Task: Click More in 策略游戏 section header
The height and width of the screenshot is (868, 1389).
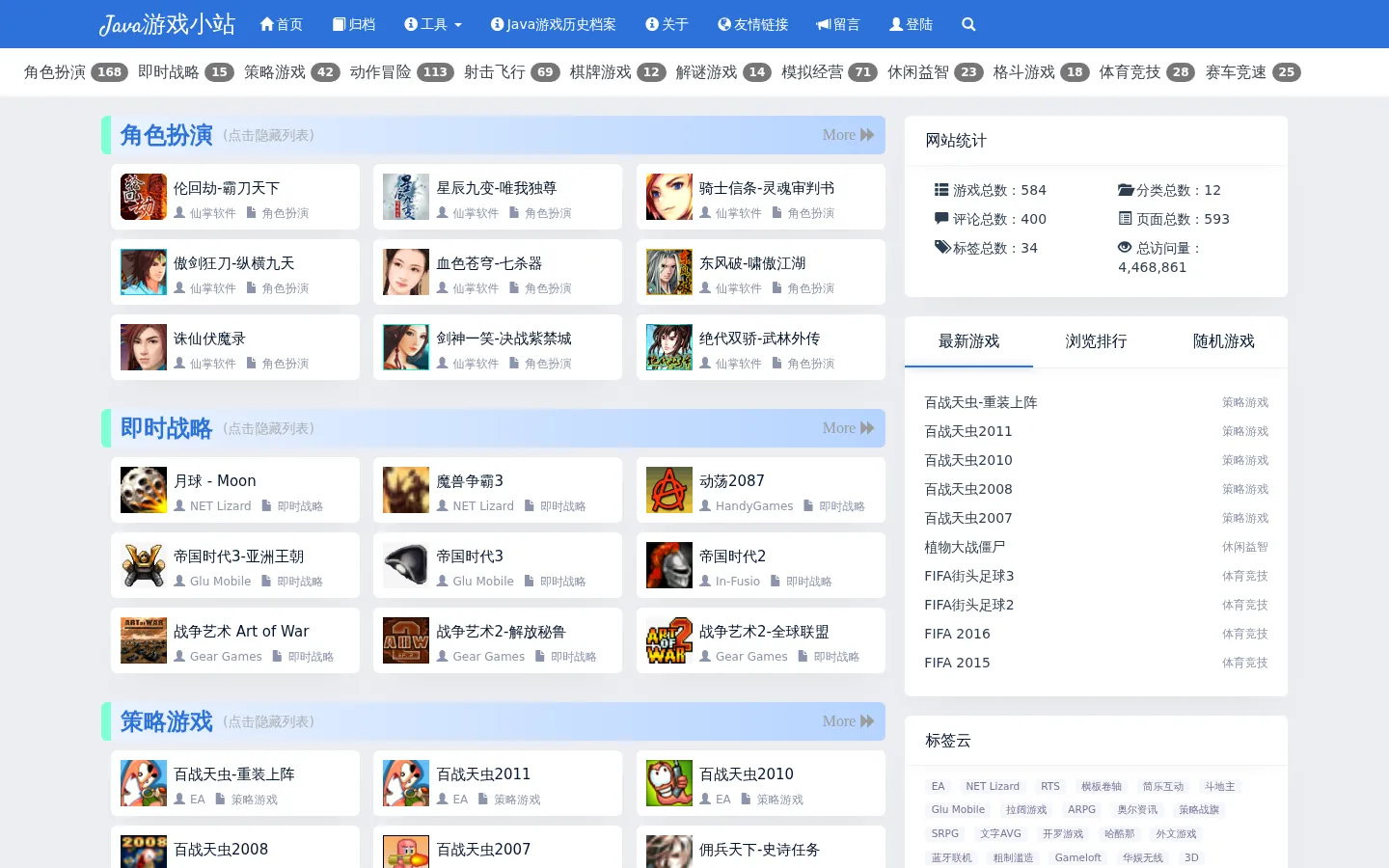Action: point(848,721)
